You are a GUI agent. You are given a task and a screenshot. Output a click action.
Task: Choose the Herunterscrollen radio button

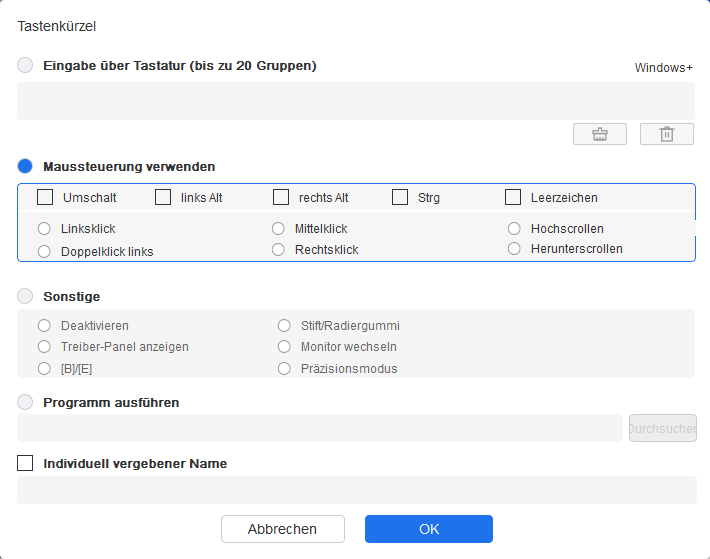(x=514, y=248)
